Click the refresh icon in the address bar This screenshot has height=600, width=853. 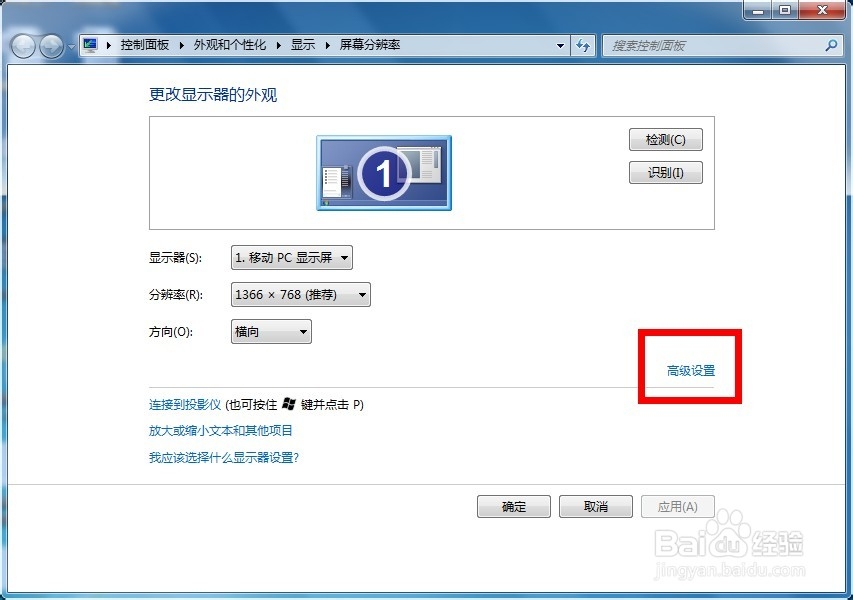pyautogui.click(x=582, y=45)
